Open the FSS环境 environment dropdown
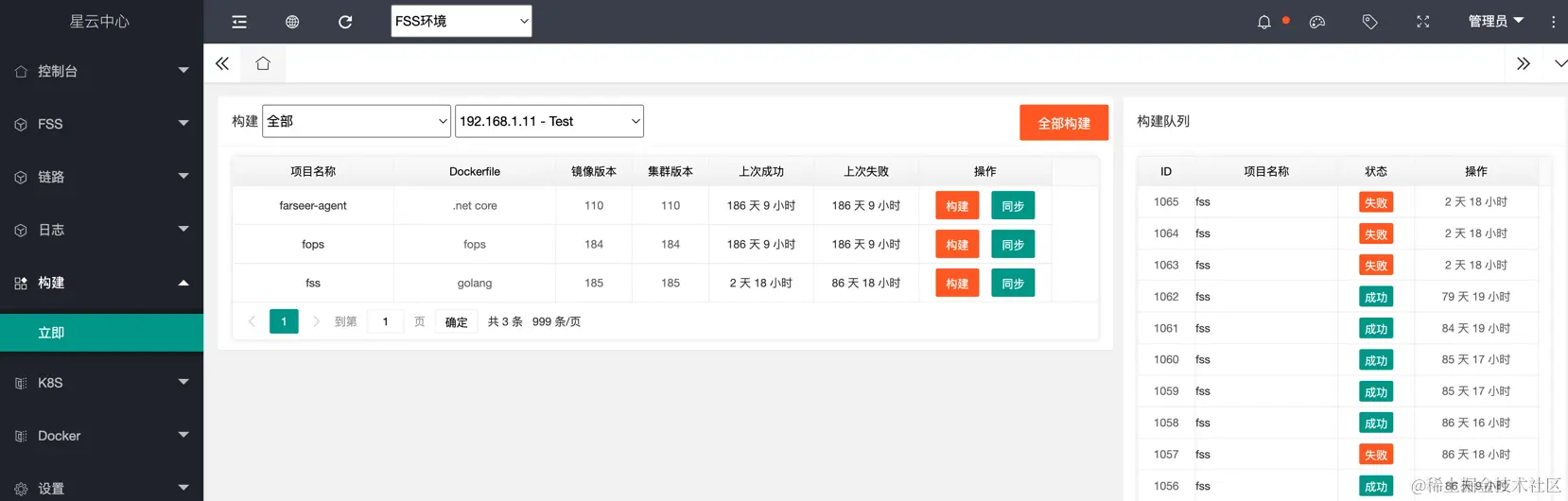 462,21
